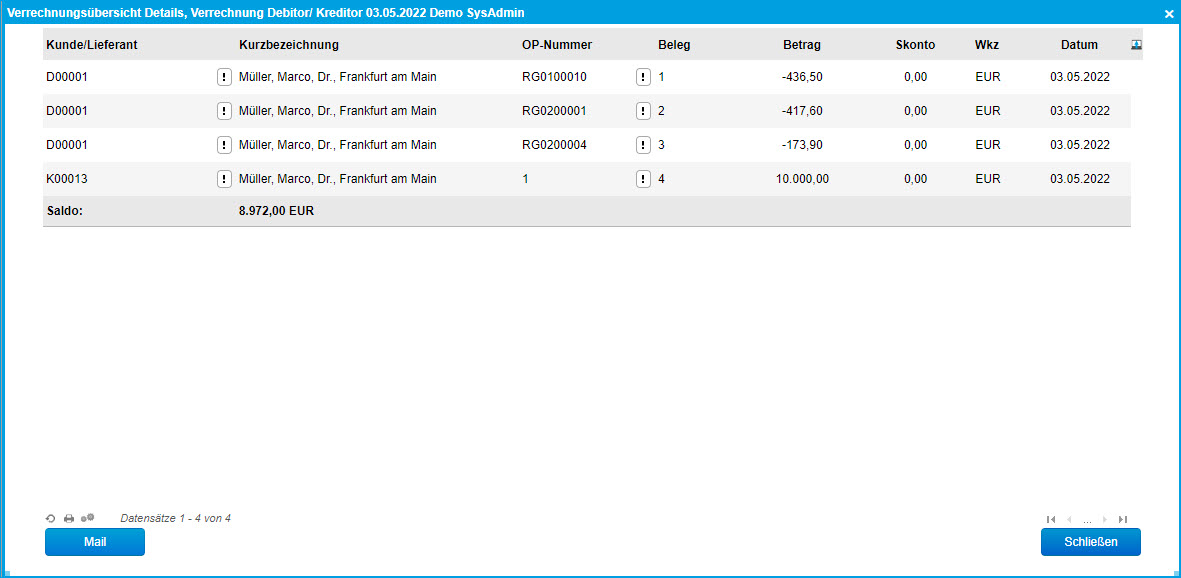Open the info icon beside K00013

click(x=224, y=179)
